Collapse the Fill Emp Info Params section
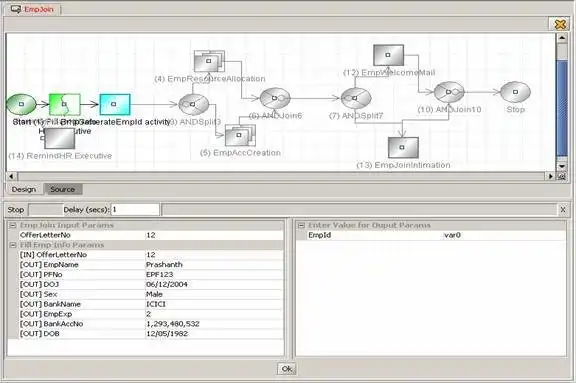 pos(13,245)
